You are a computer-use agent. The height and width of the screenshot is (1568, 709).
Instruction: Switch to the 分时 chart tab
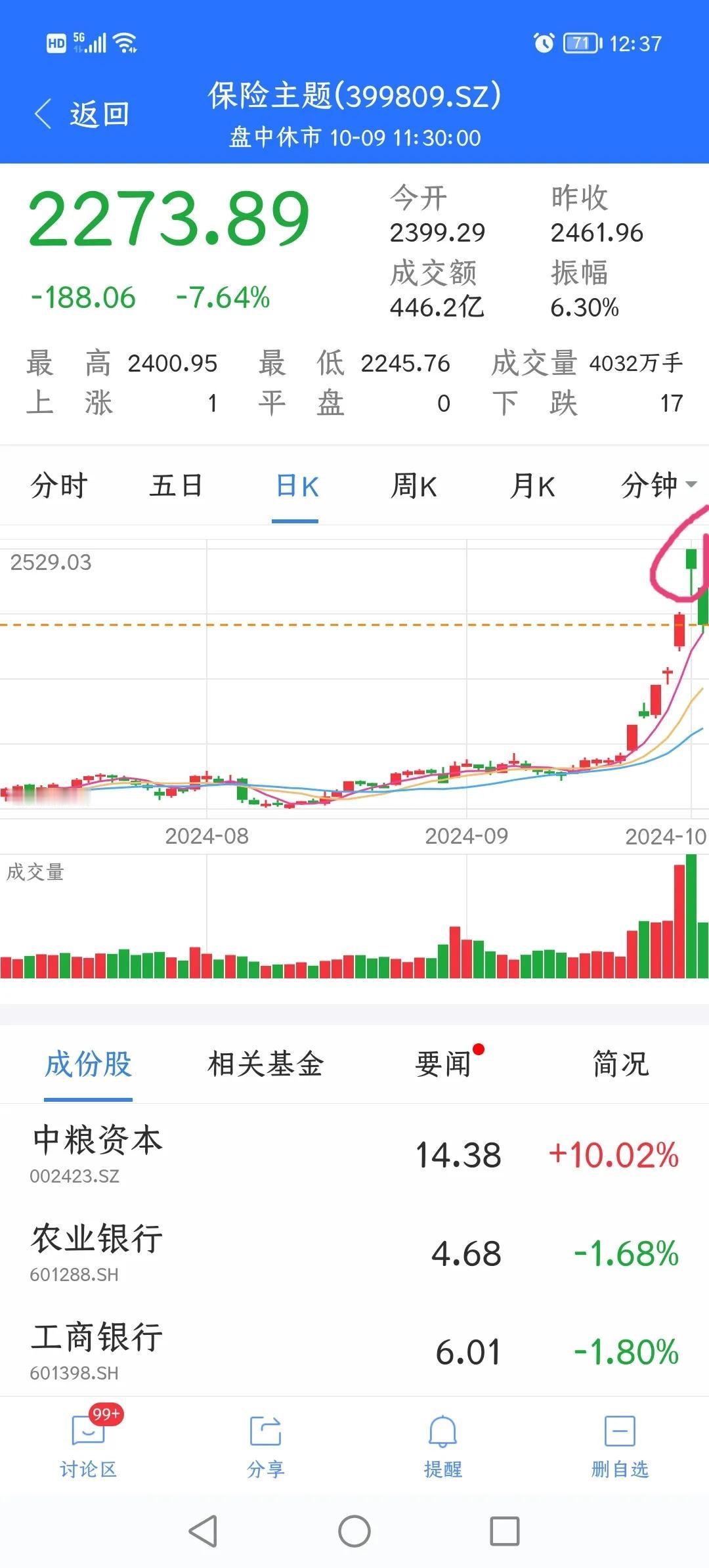click(x=59, y=486)
